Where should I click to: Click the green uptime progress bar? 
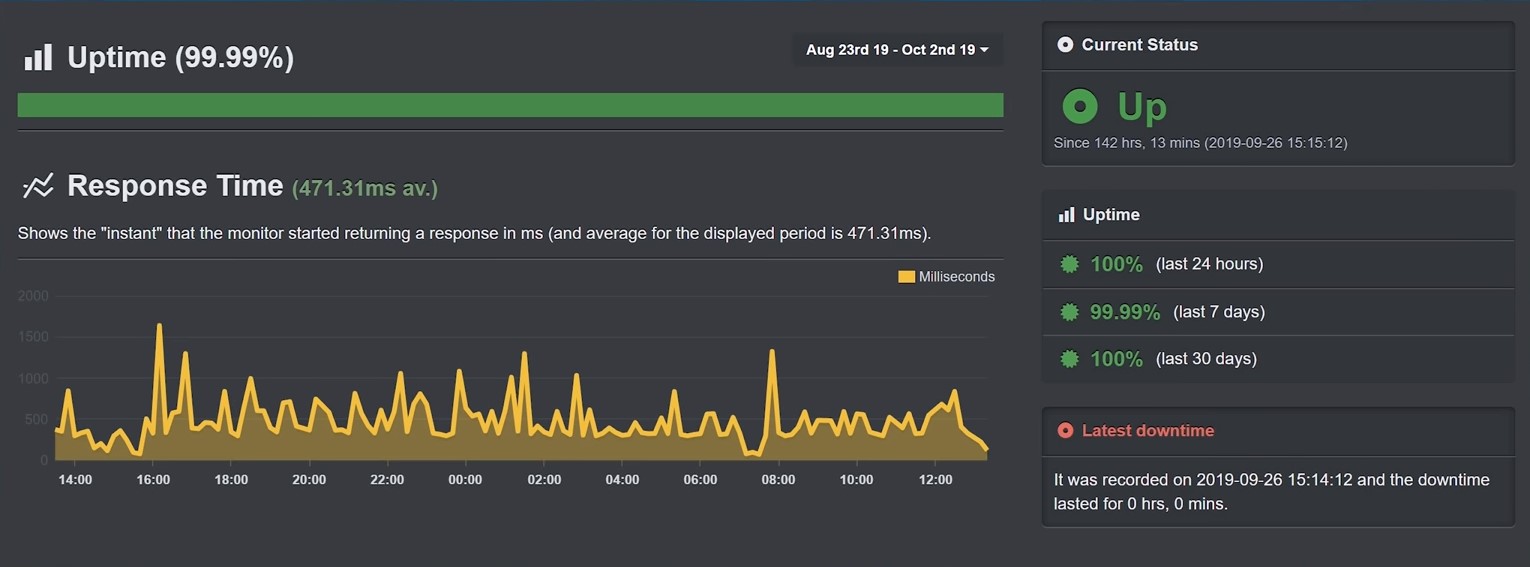point(510,105)
